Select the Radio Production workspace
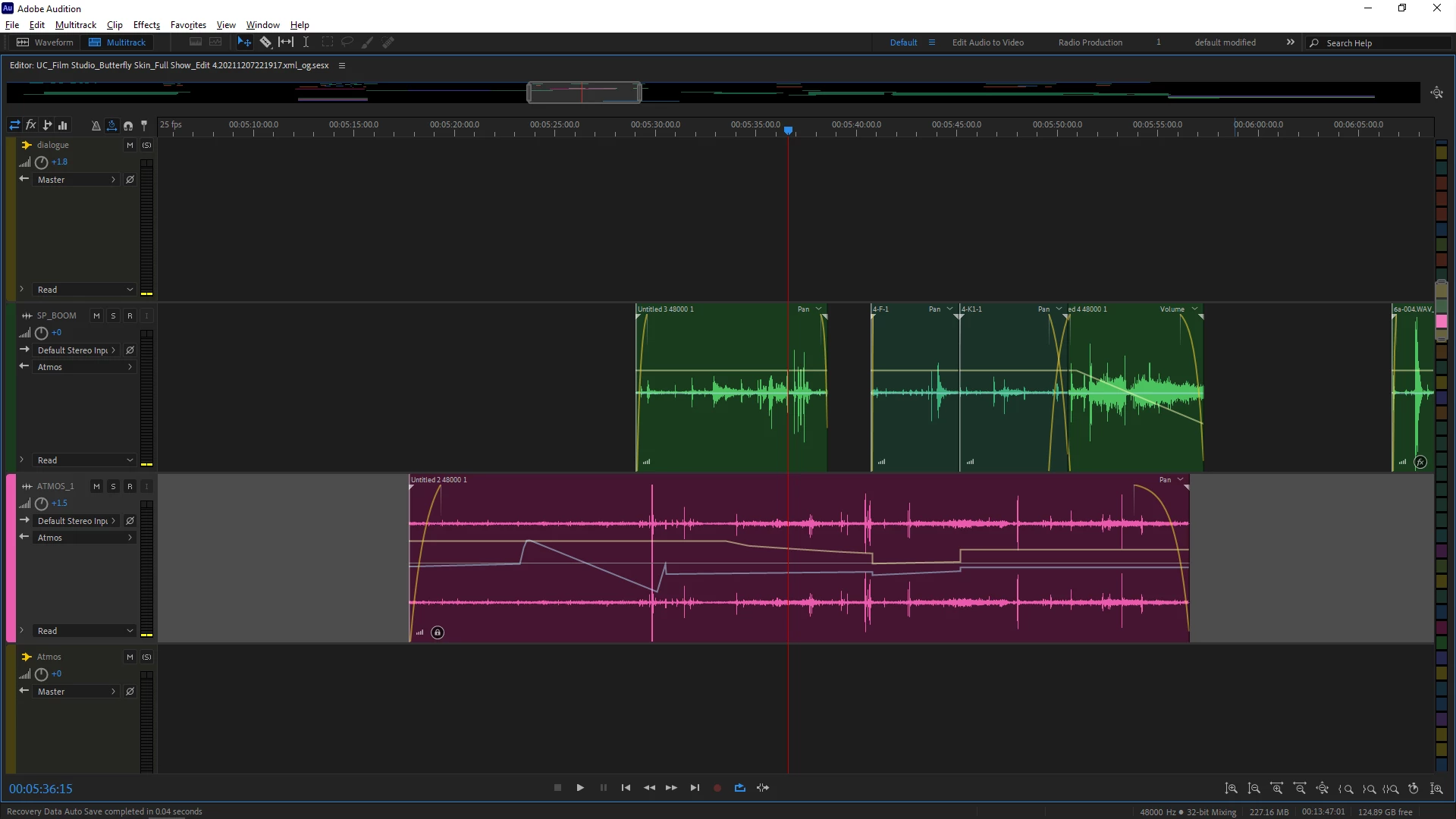This screenshot has width=1456, height=819. click(1090, 42)
